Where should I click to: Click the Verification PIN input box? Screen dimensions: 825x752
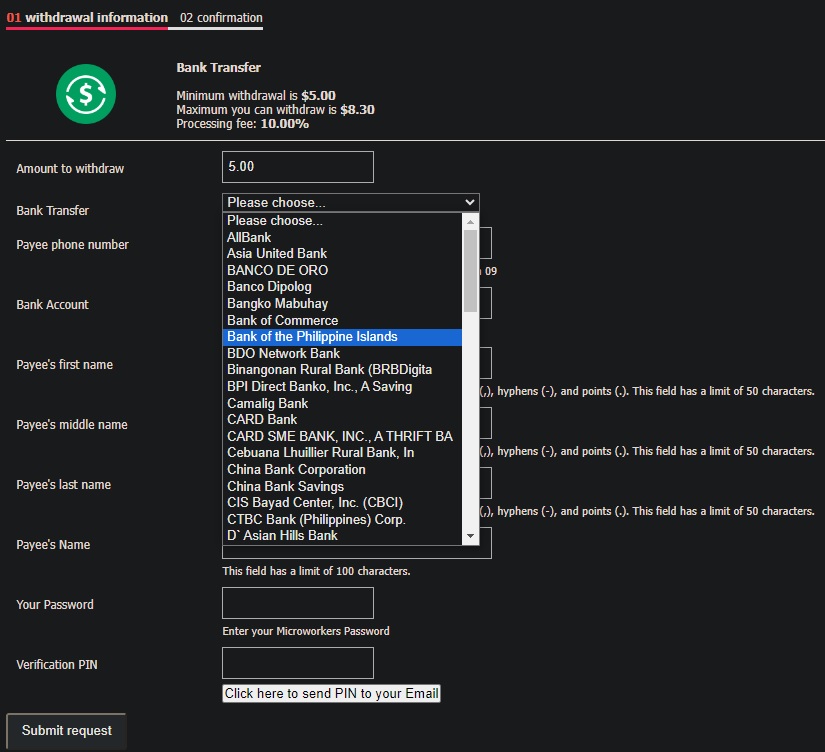tap(298, 663)
